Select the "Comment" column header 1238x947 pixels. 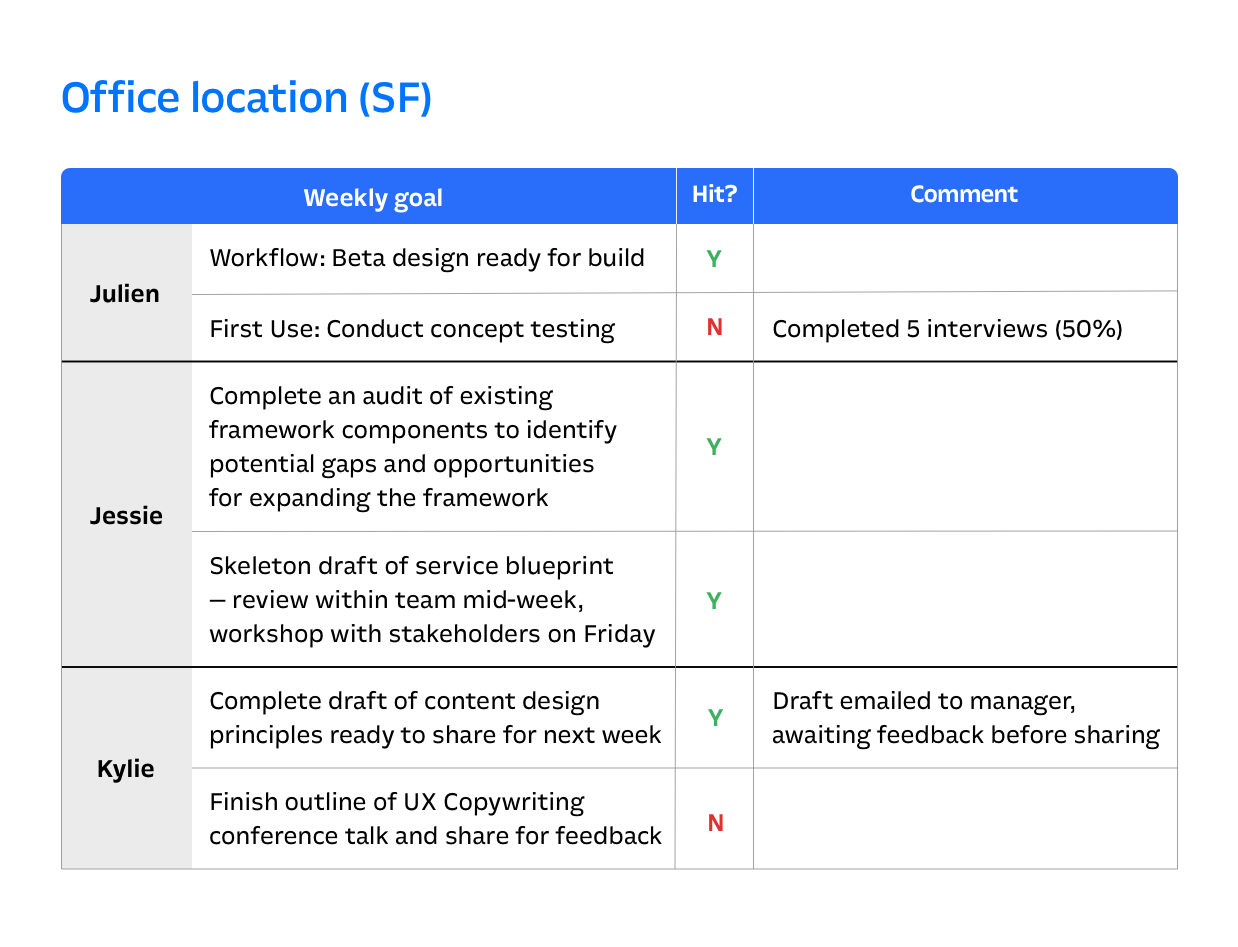[963, 195]
